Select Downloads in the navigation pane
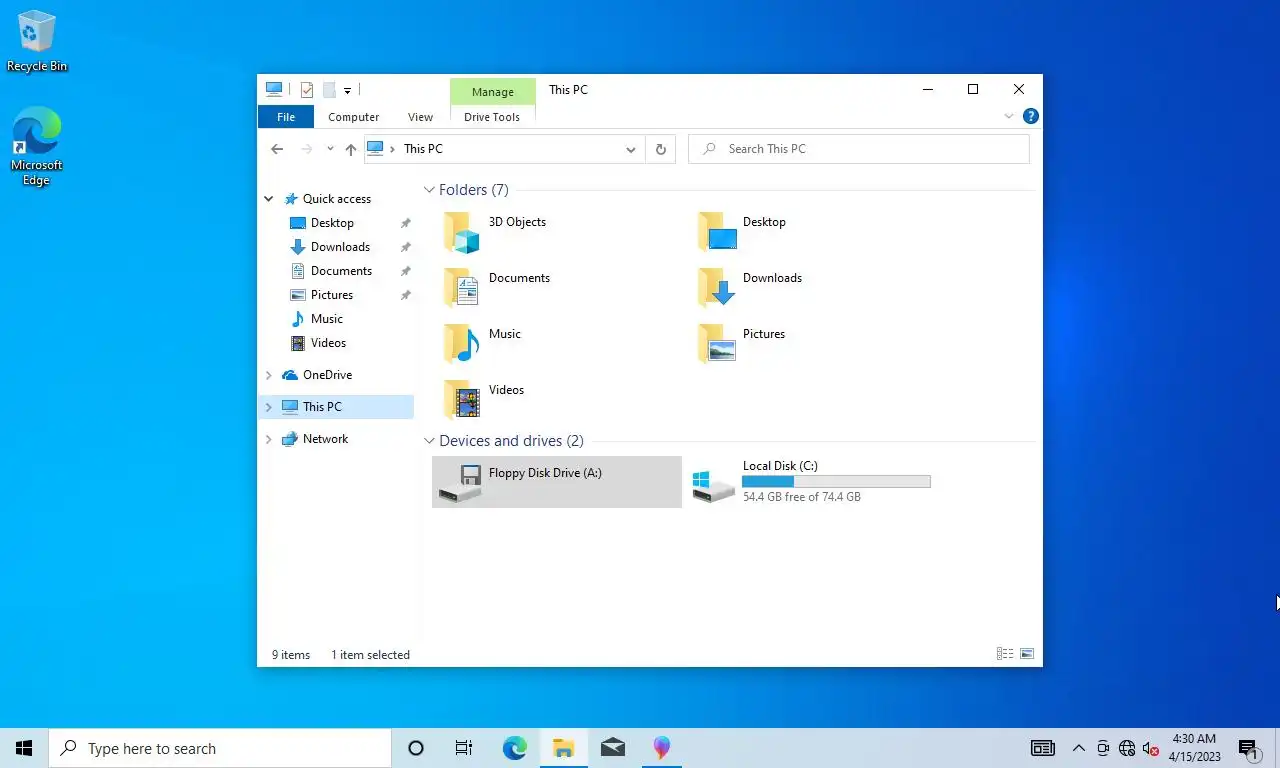1280x768 pixels. pos(340,247)
